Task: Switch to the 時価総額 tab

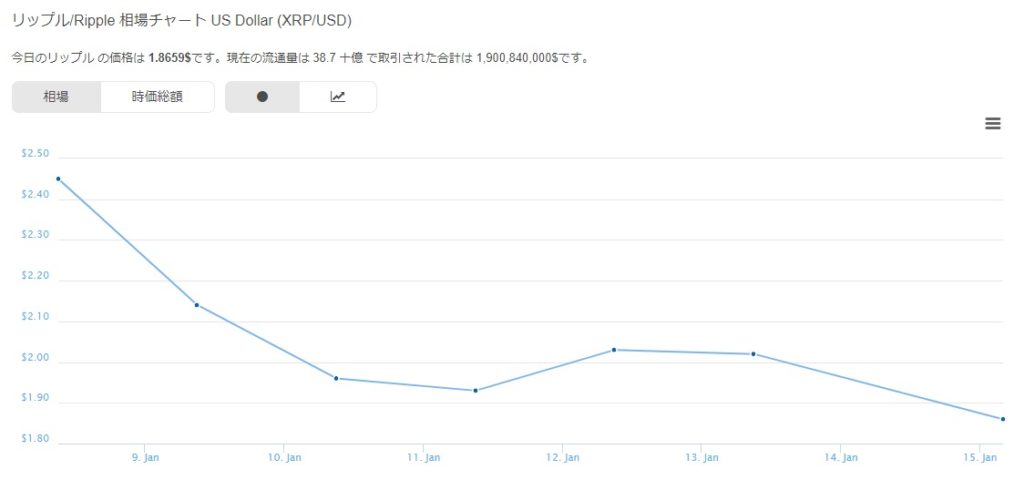Action: coord(157,97)
